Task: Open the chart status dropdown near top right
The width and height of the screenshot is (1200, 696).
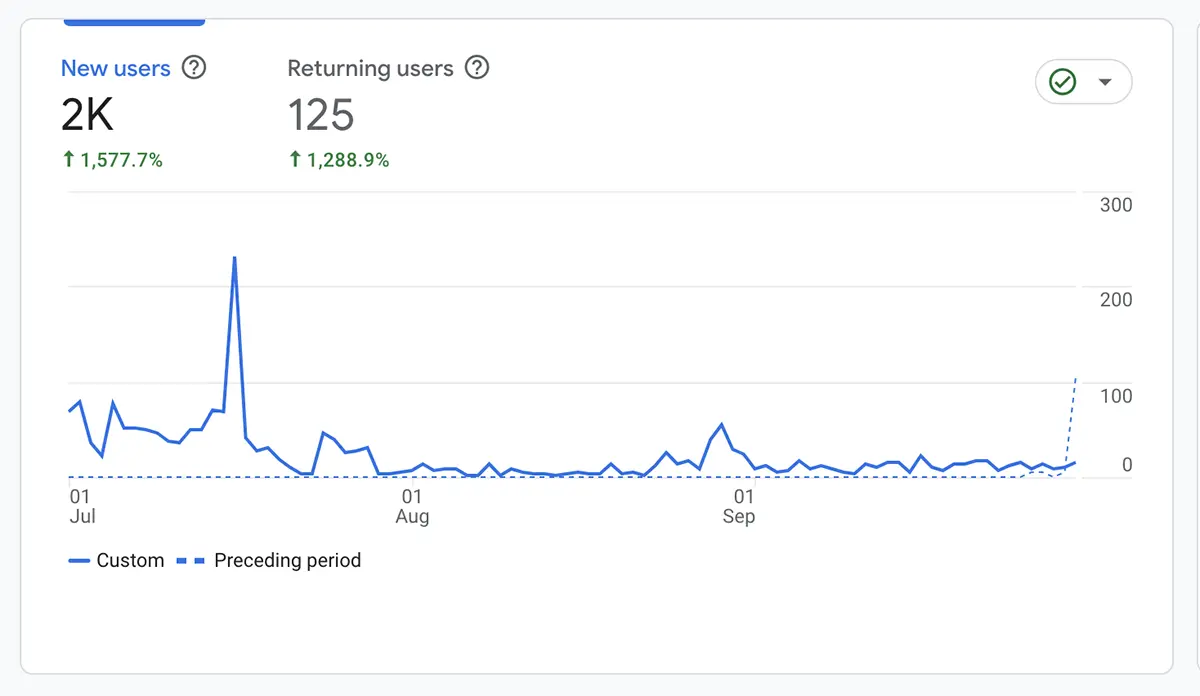Action: [1104, 82]
